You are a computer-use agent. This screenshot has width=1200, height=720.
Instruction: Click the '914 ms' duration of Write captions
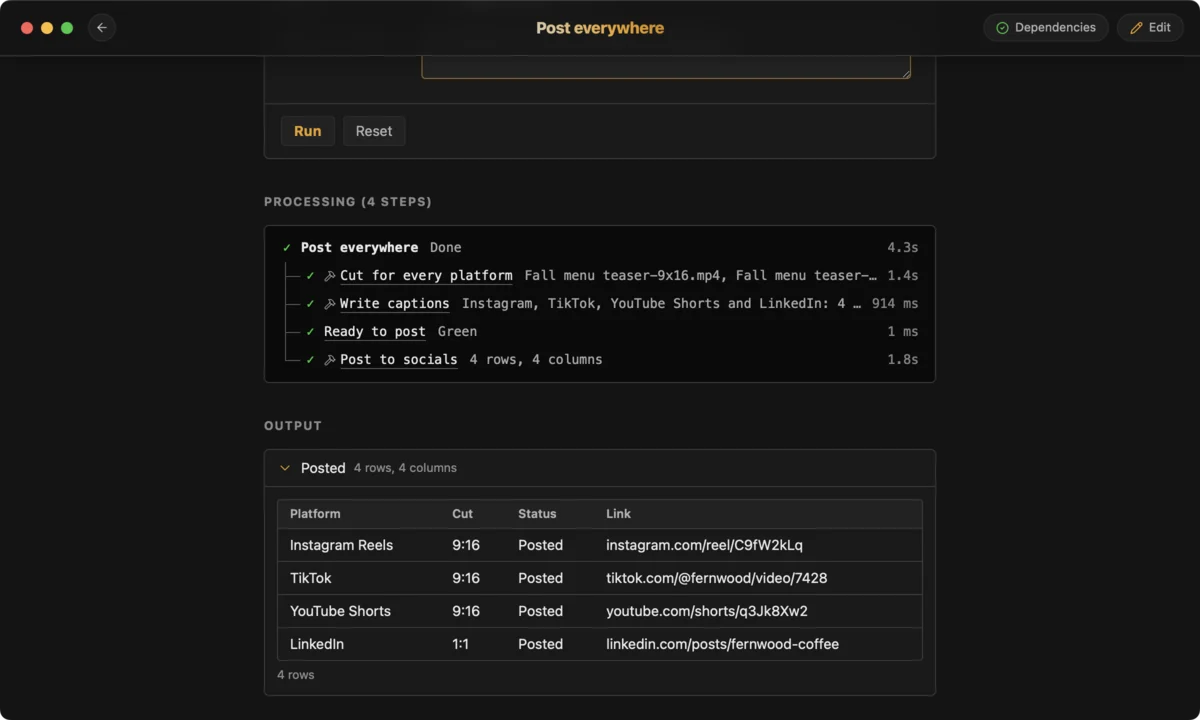(895, 303)
